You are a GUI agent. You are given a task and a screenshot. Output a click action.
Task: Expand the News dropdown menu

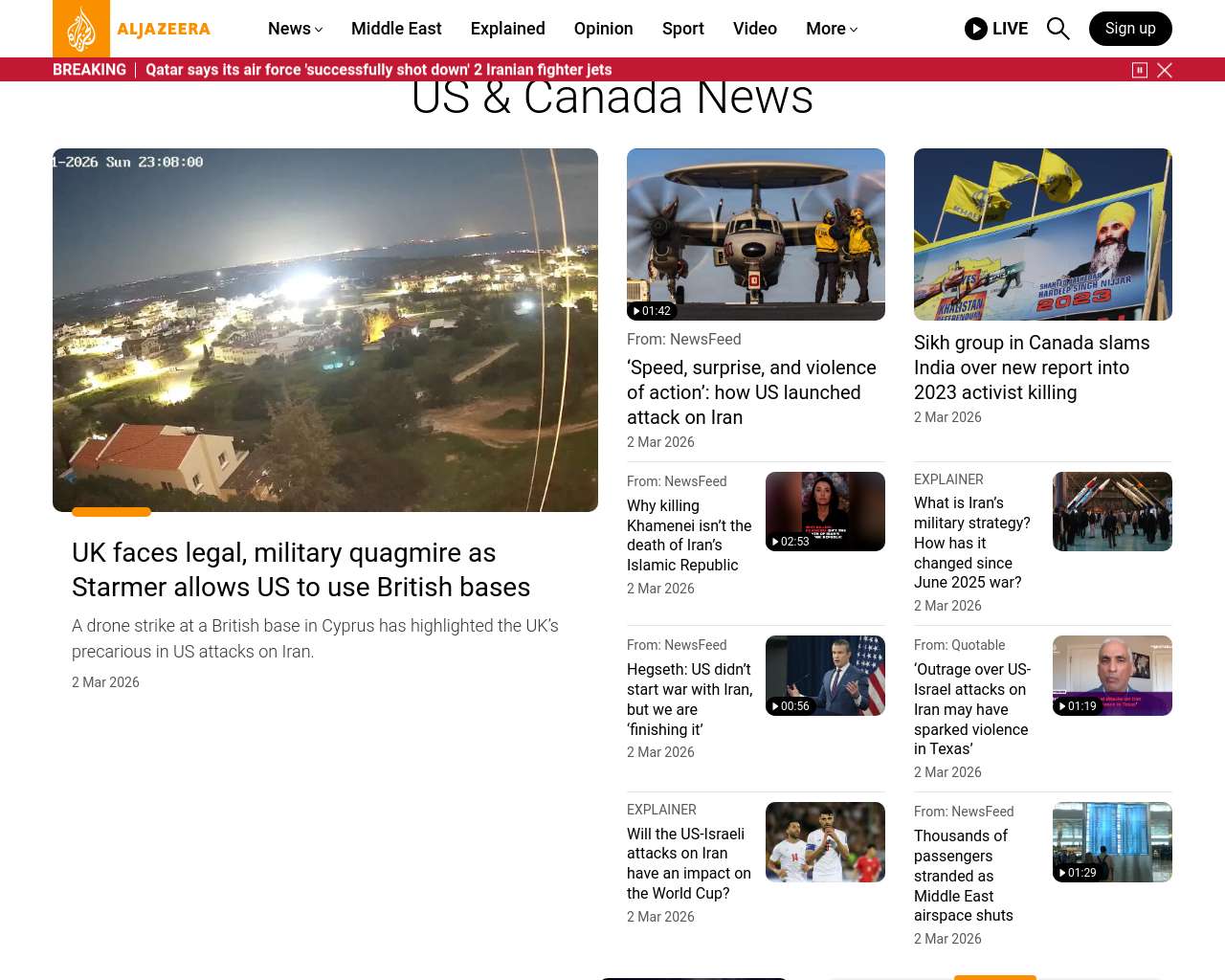pos(295,29)
